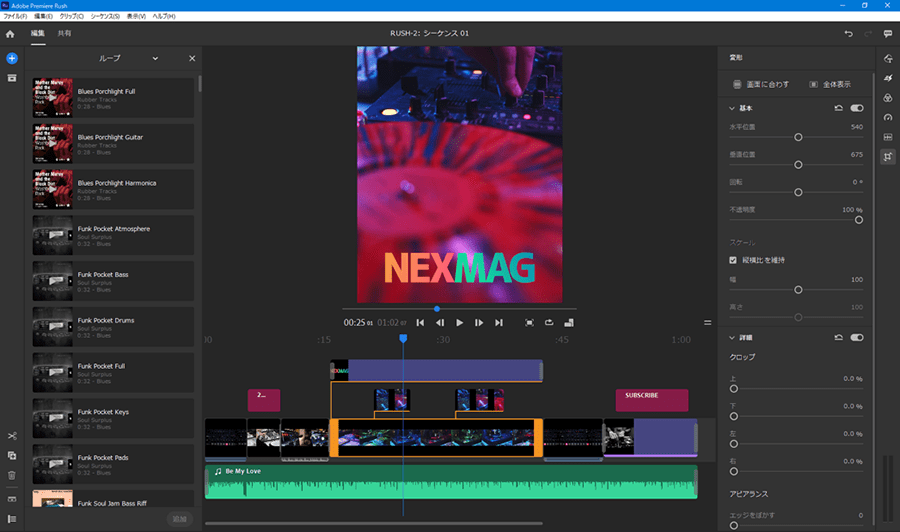
Task: Click the 不透明度 slider handle
Action: click(859, 220)
